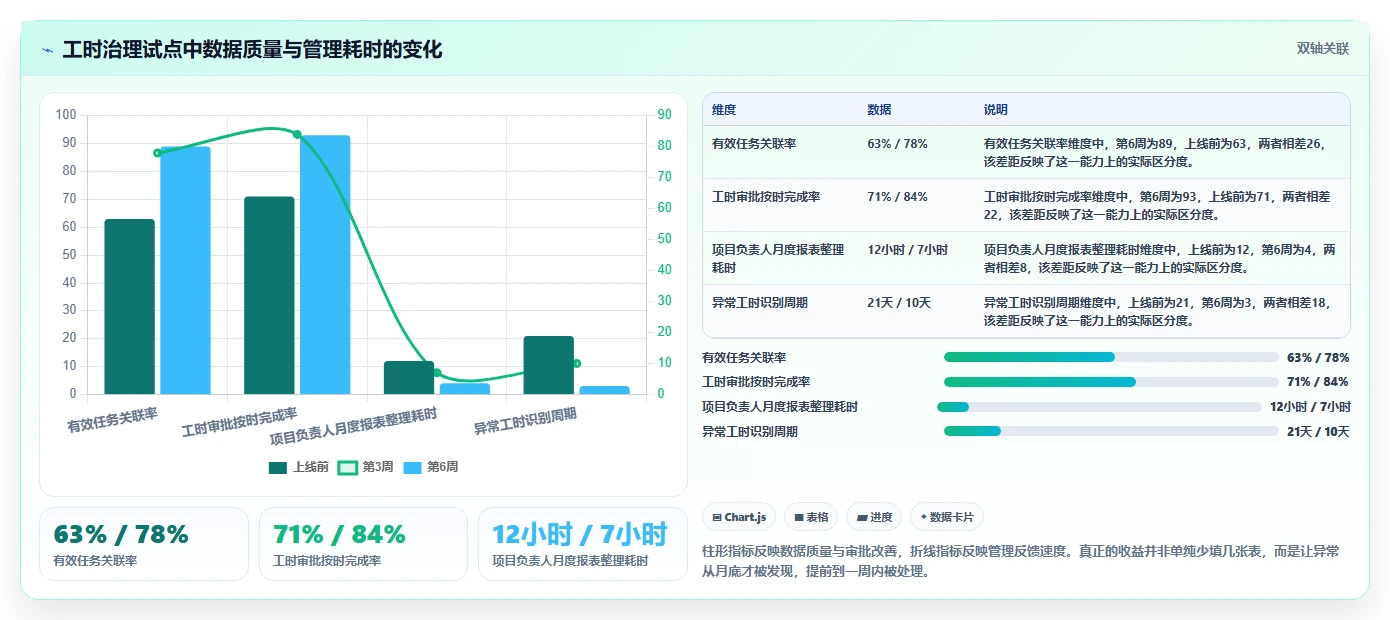Click the 进度 tag
The width and height of the screenshot is (1390, 620).
pyautogui.click(x=874, y=517)
